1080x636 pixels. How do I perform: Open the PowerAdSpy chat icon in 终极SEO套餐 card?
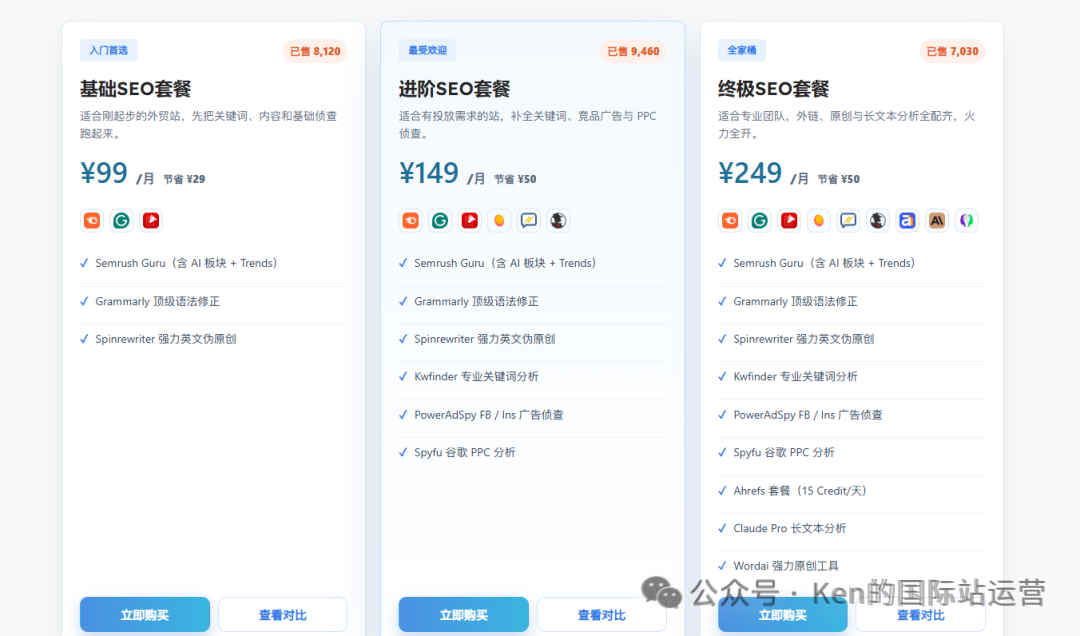[x=849, y=220]
